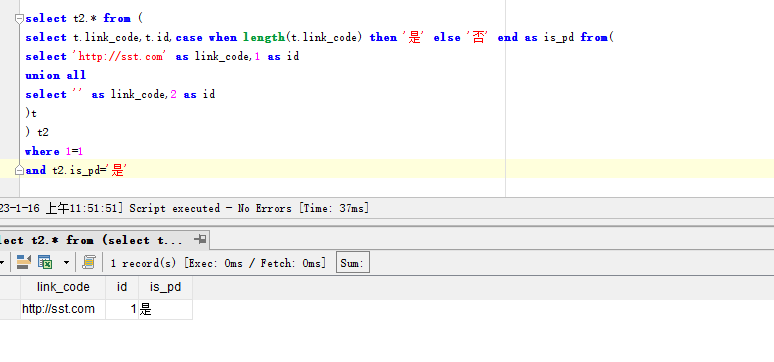Click the ')t' alias line
The width and height of the screenshot is (774, 362).
click(x=31, y=114)
